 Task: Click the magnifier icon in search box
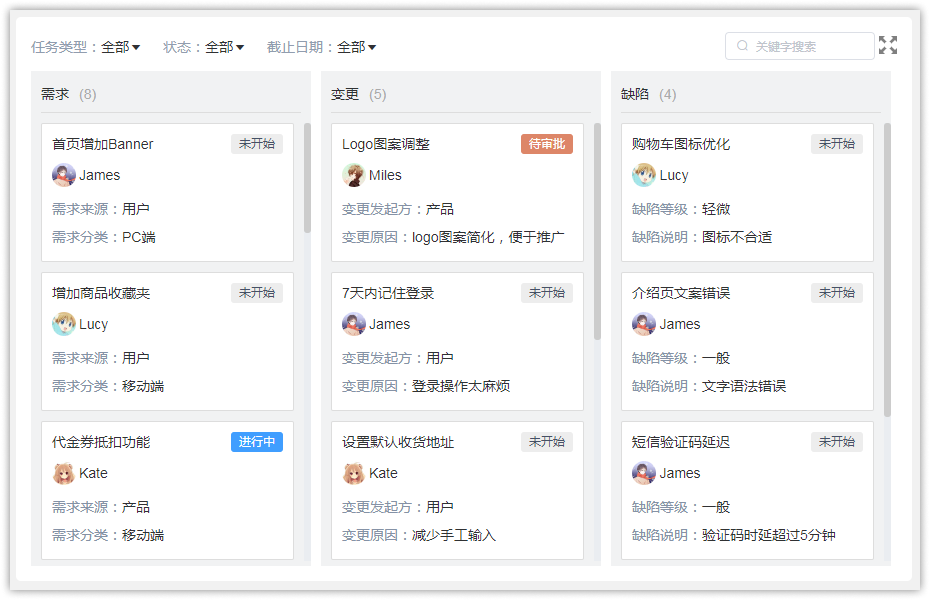coord(742,46)
